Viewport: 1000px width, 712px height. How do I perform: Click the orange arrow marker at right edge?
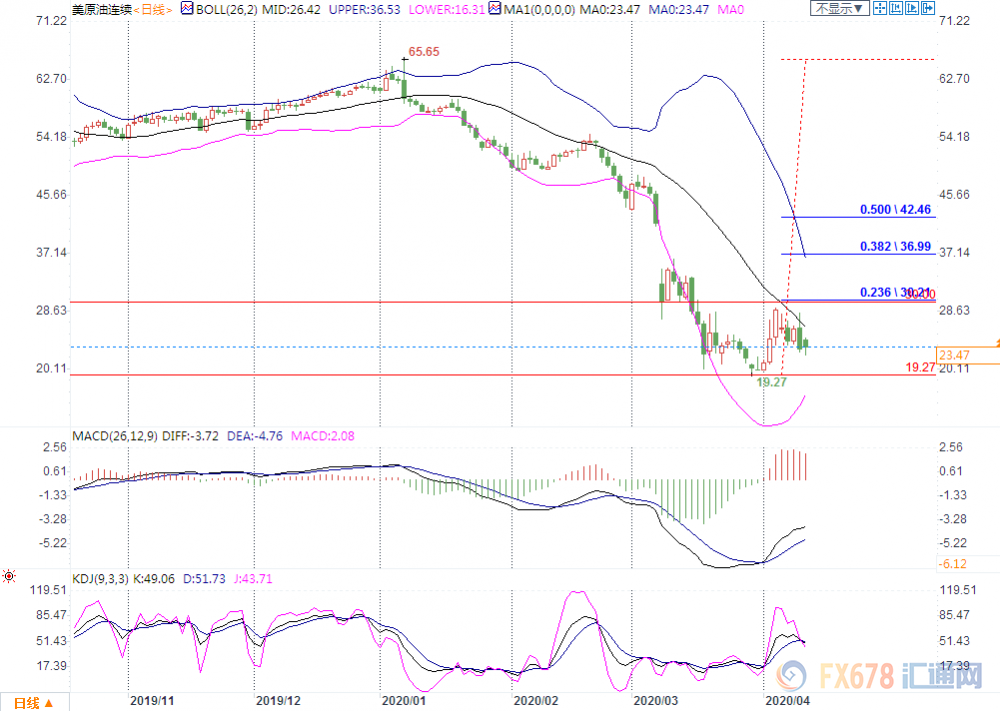(x=995, y=343)
